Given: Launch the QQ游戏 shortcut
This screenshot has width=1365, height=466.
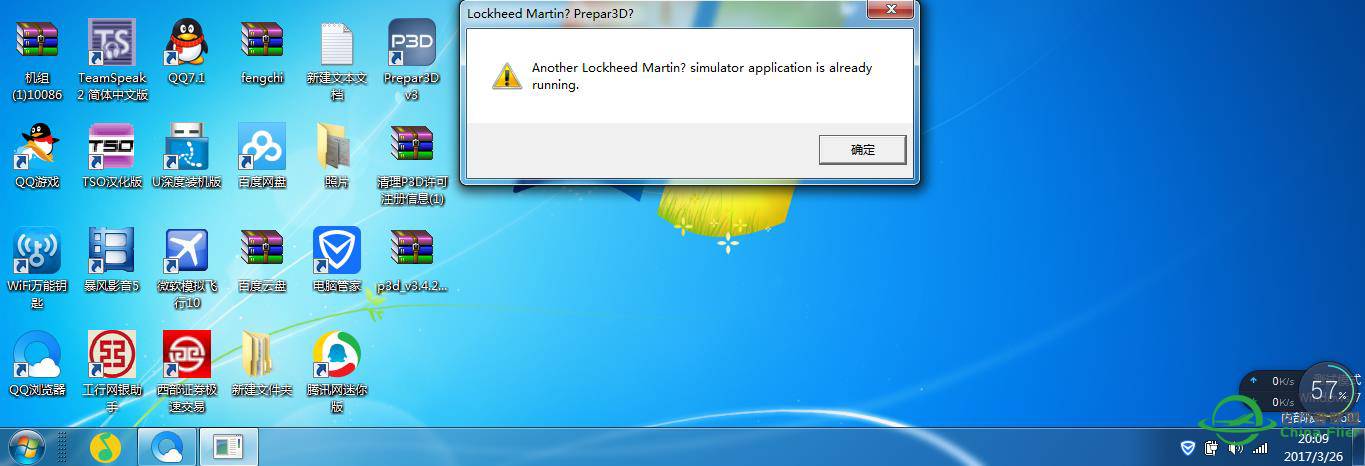Looking at the screenshot, I should [37, 156].
